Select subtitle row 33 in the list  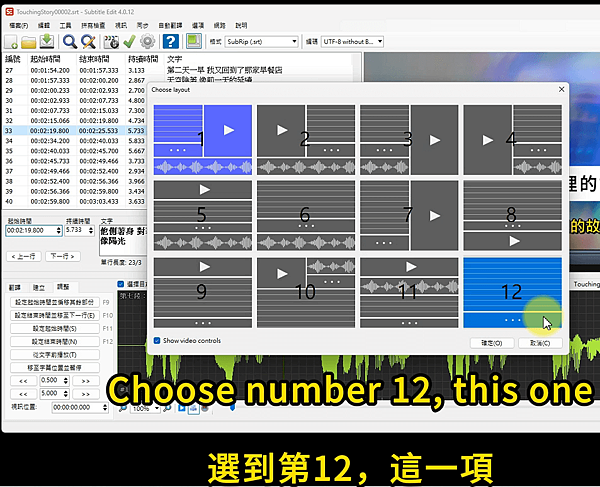pos(75,130)
